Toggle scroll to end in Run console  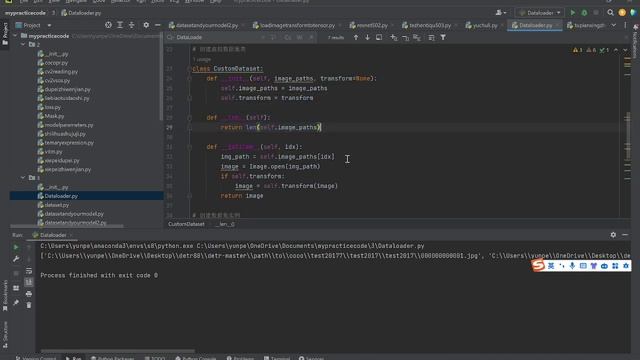click(x=29, y=282)
